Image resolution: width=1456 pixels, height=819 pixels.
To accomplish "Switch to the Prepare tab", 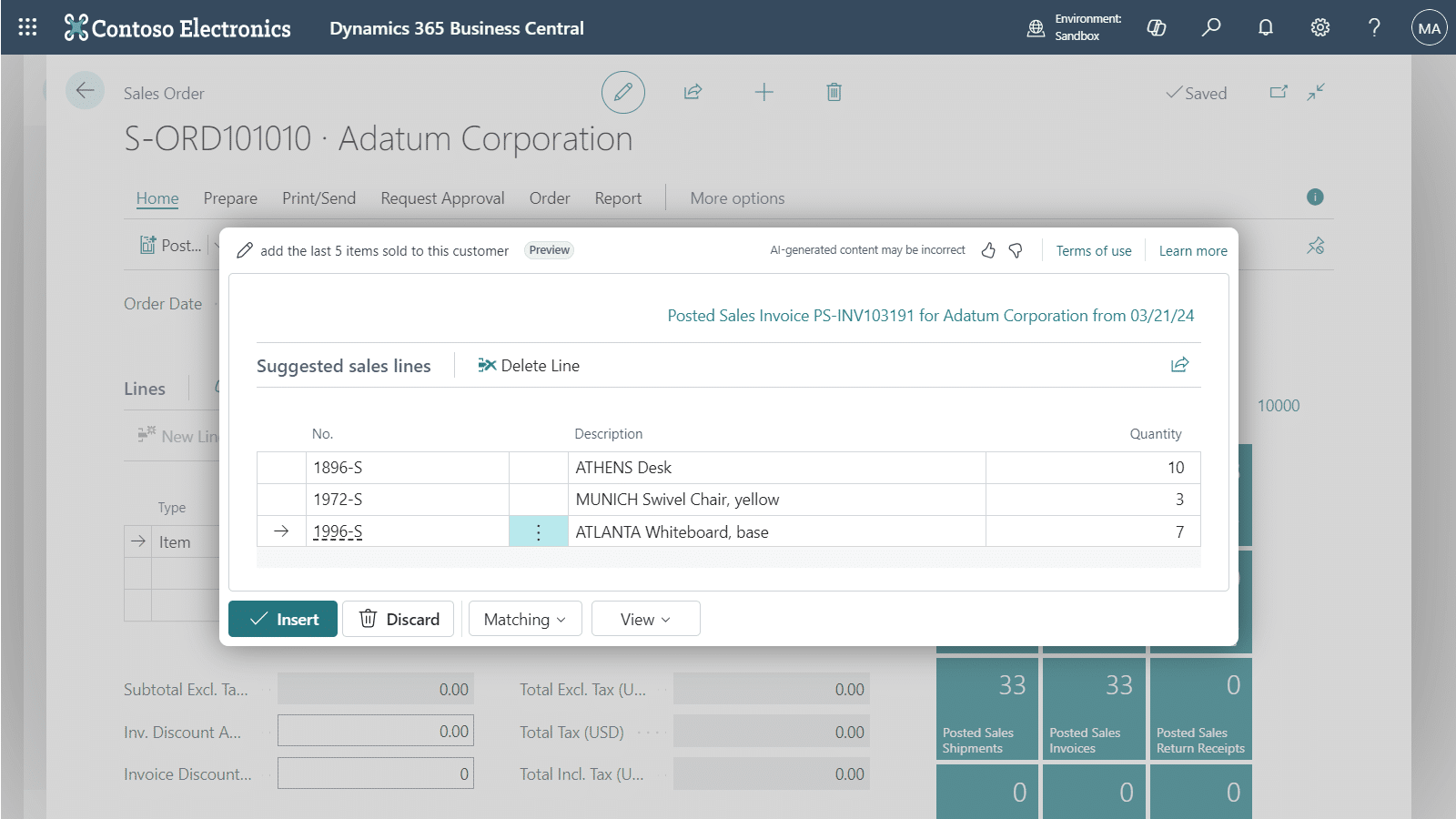I will coord(230,198).
